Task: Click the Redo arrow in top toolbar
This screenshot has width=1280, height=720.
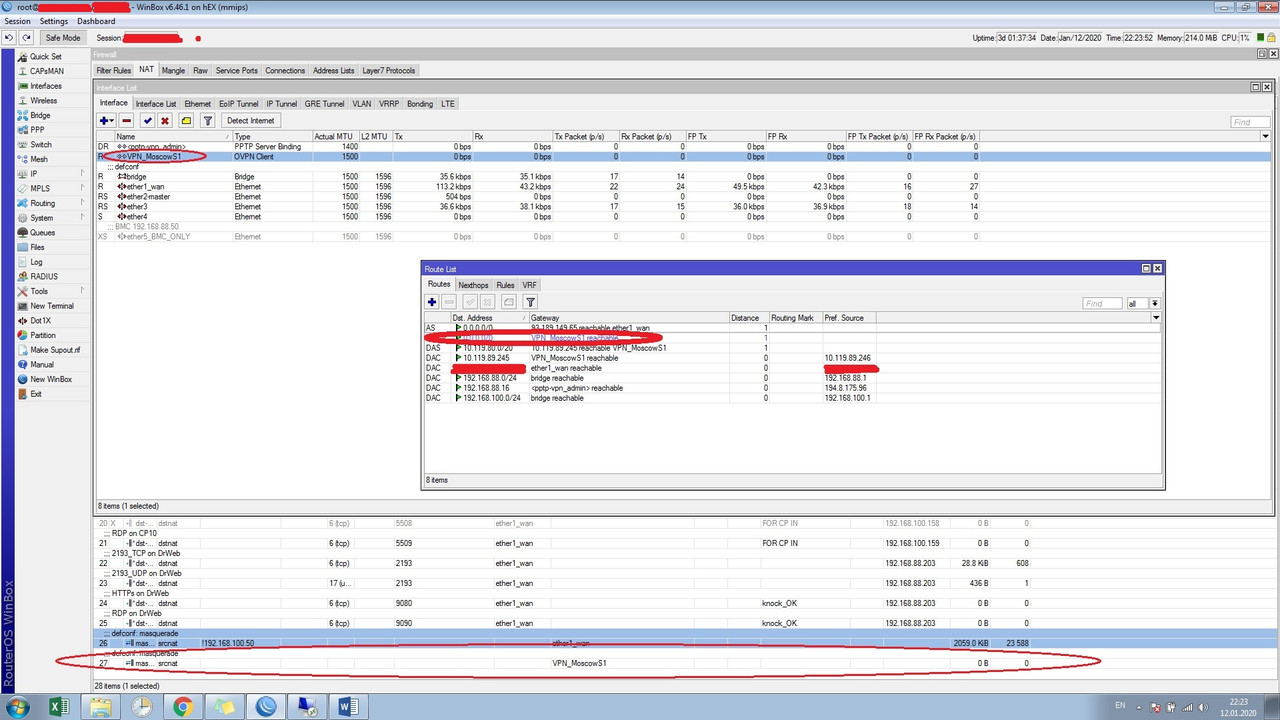Action: pyautogui.click(x=26, y=38)
